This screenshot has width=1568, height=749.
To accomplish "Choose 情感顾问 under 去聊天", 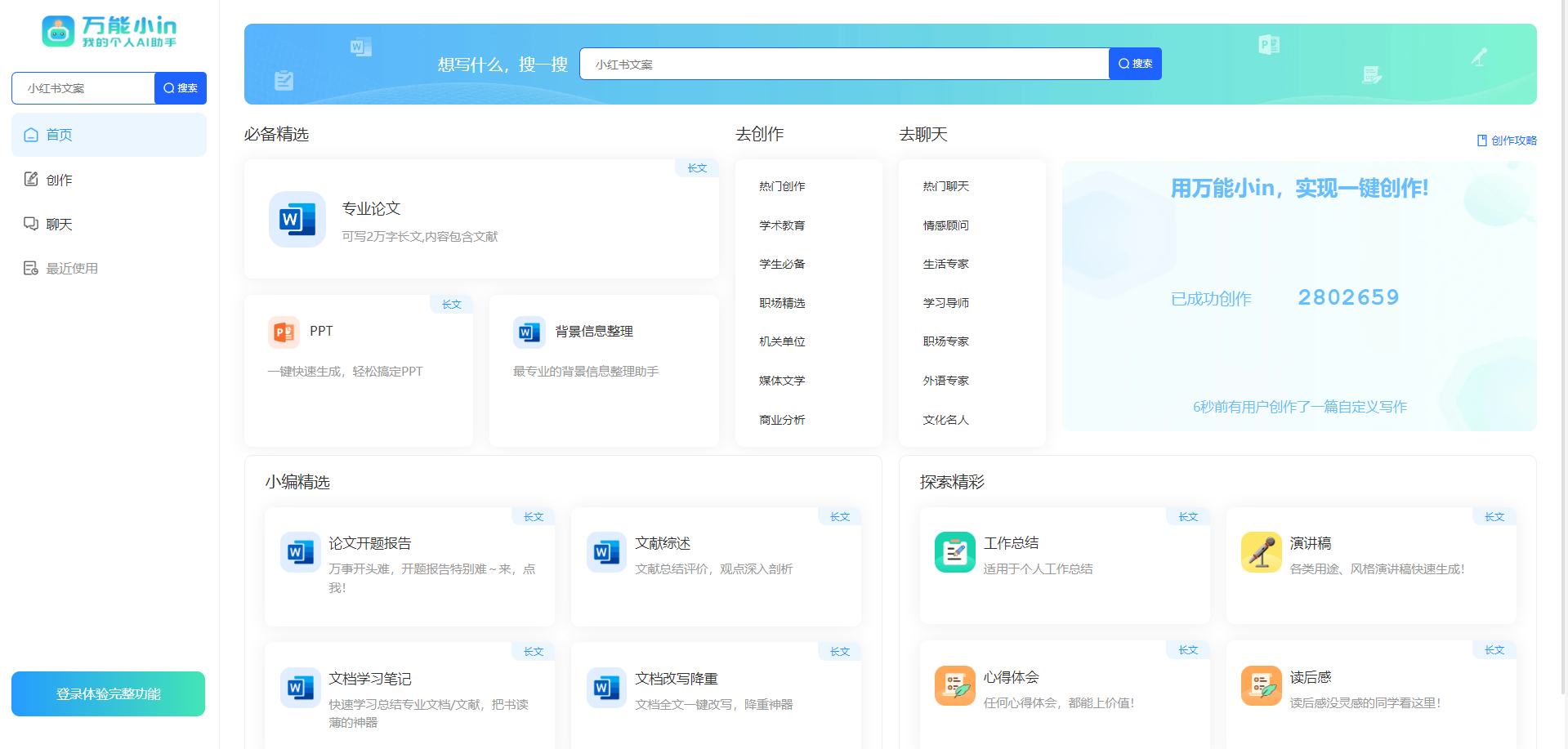I will click(x=945, y=225).
